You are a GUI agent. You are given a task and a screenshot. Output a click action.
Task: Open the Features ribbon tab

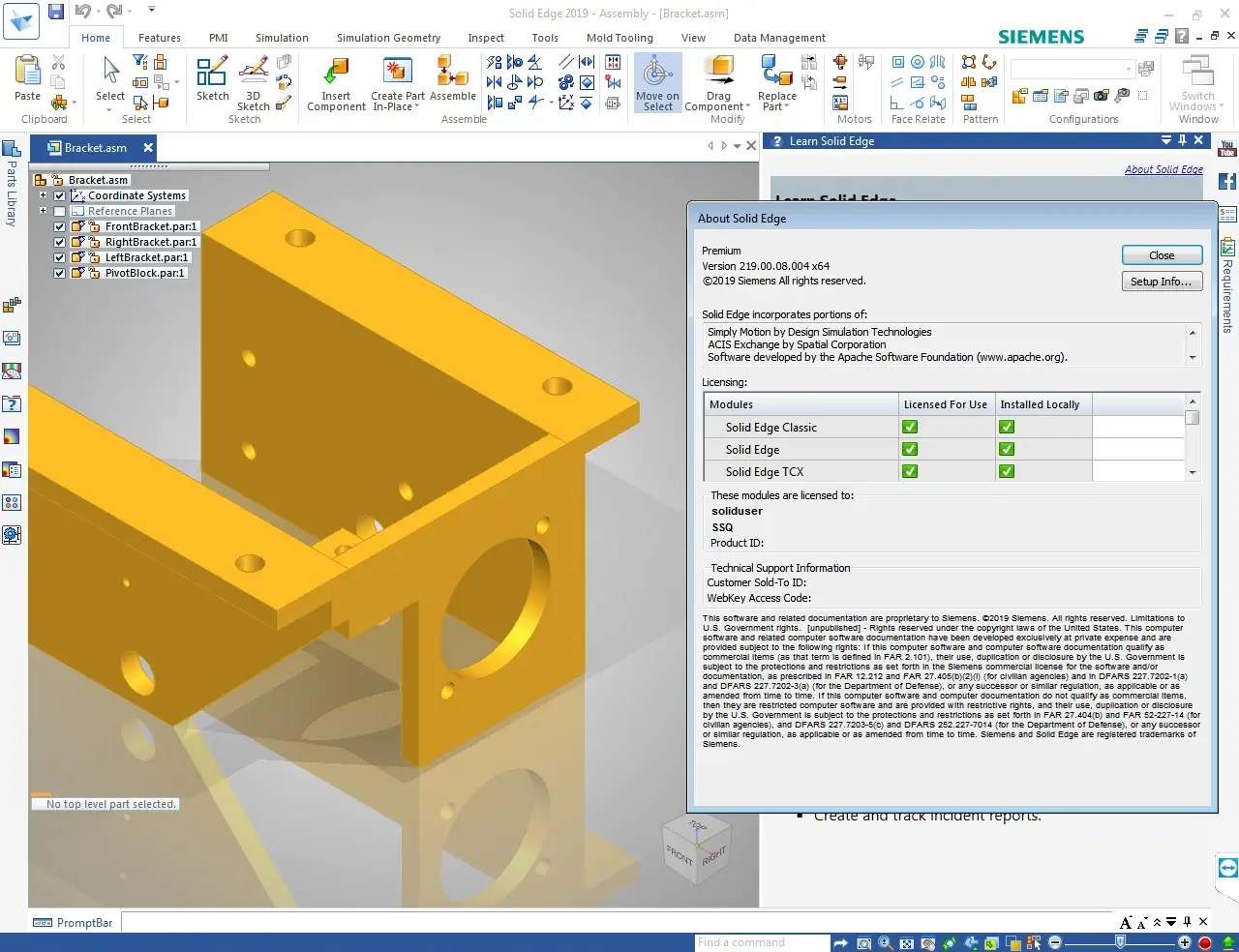(x=160, y=38)
